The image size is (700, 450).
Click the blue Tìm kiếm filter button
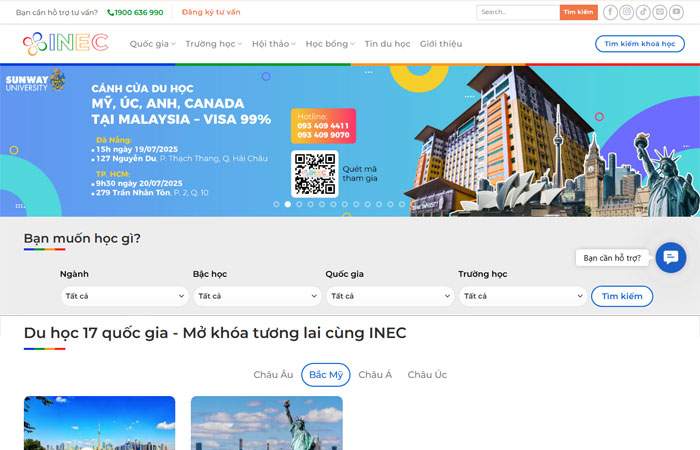click(x=622, y=296)
